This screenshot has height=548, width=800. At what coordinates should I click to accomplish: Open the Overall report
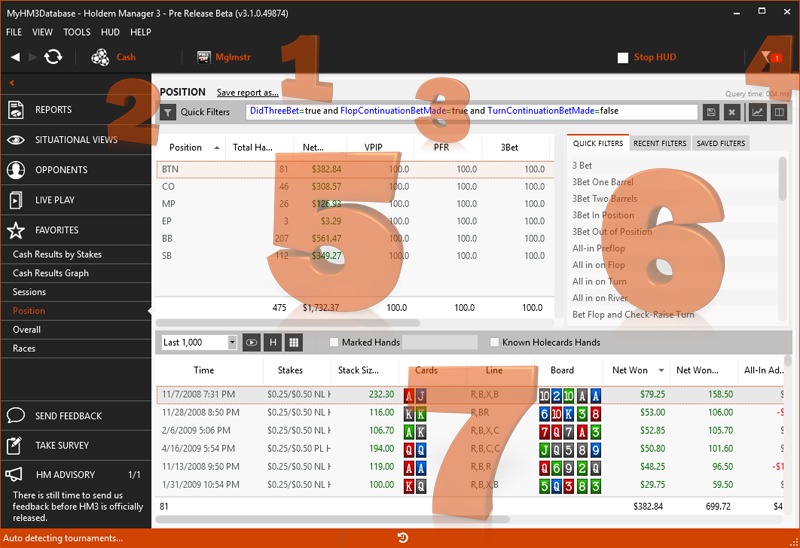coord(76,330)
